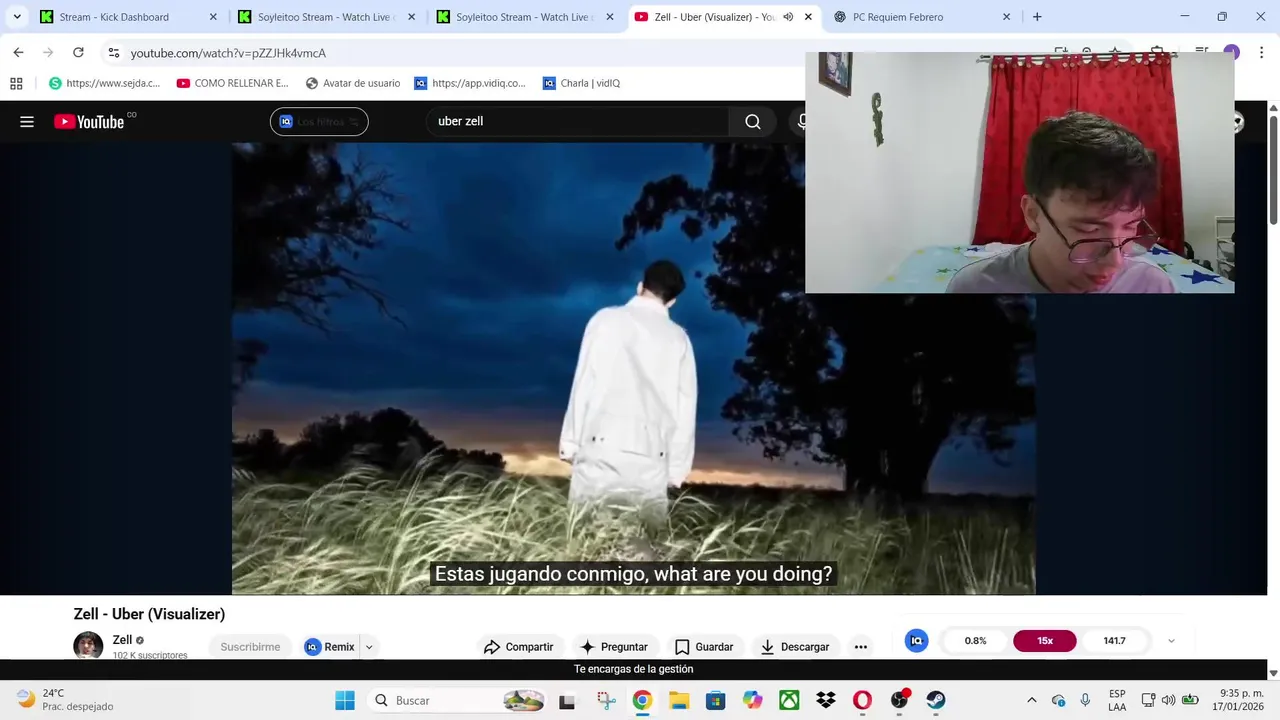Screen dimensions: 1280x720
Task: Click the Preguntar button
Action: 614,647
